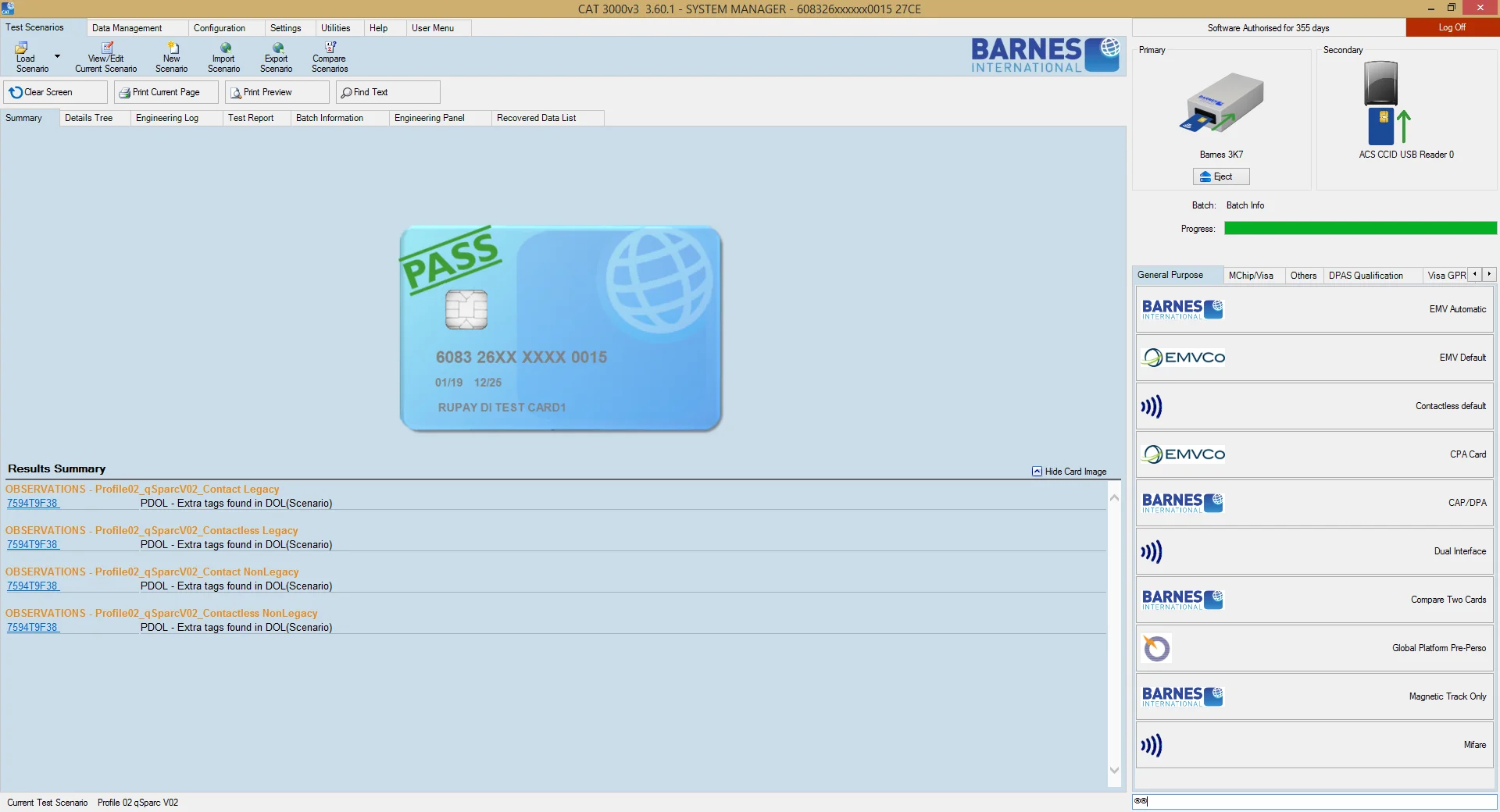The image size is (1500, 812).
Task: Click the Export Scenario icon
Action: (x=277, y=48)
